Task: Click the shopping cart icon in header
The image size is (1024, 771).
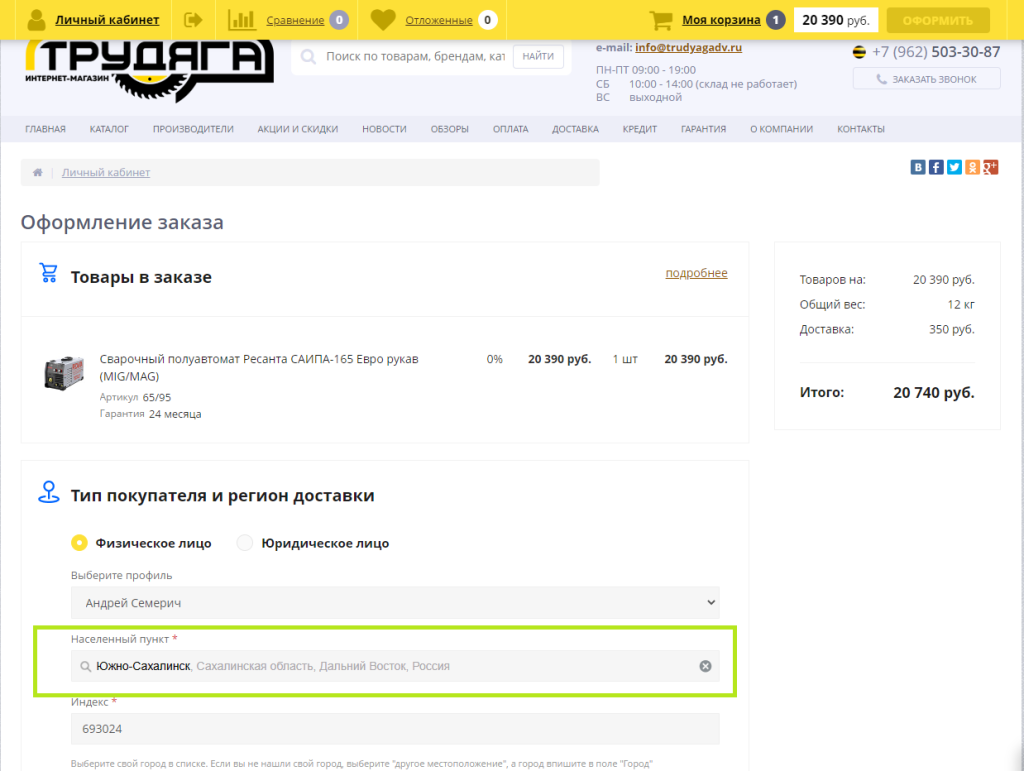Action: (x=661, y=20)
